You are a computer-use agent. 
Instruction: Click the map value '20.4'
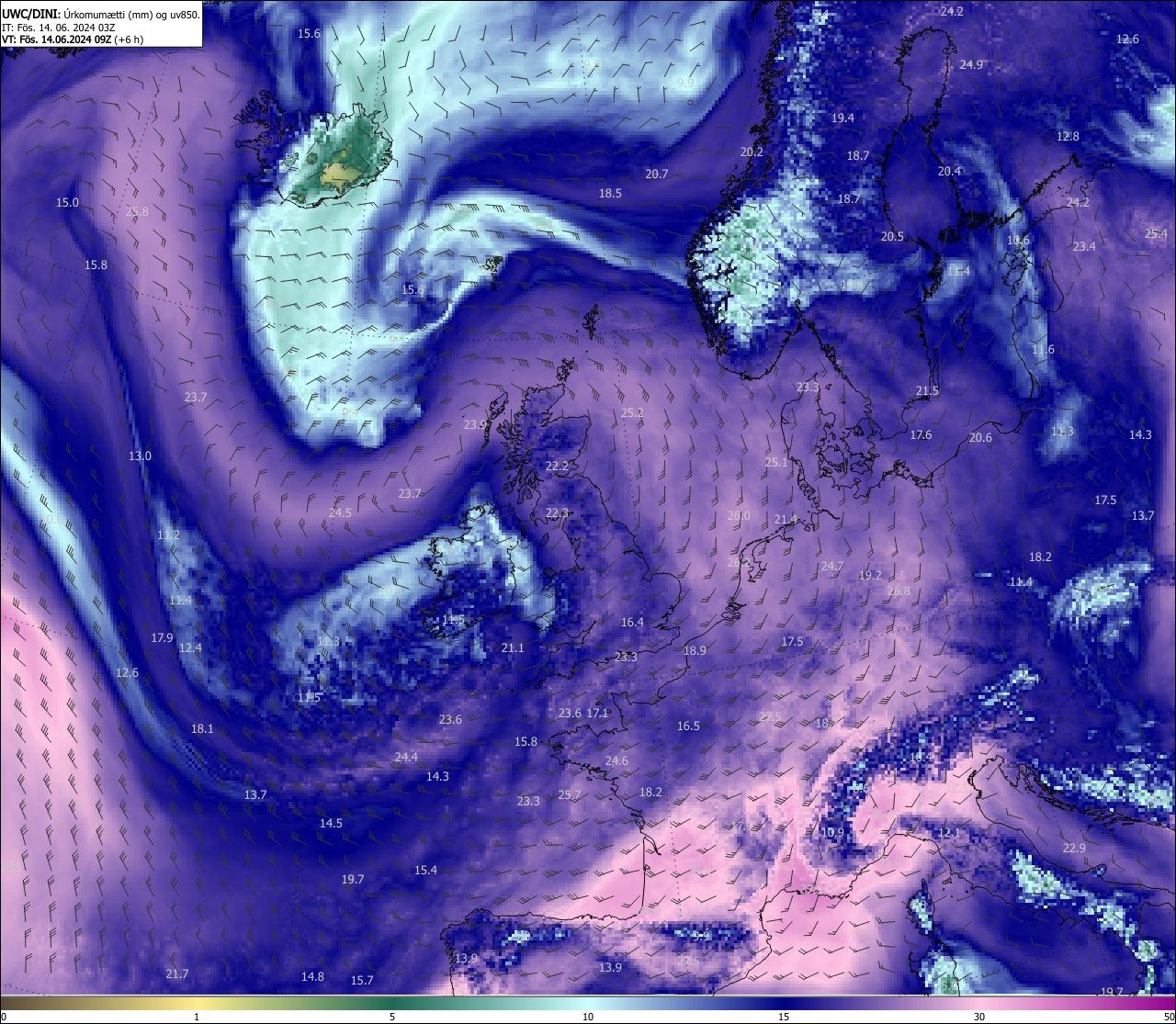[x=949, y=171]
